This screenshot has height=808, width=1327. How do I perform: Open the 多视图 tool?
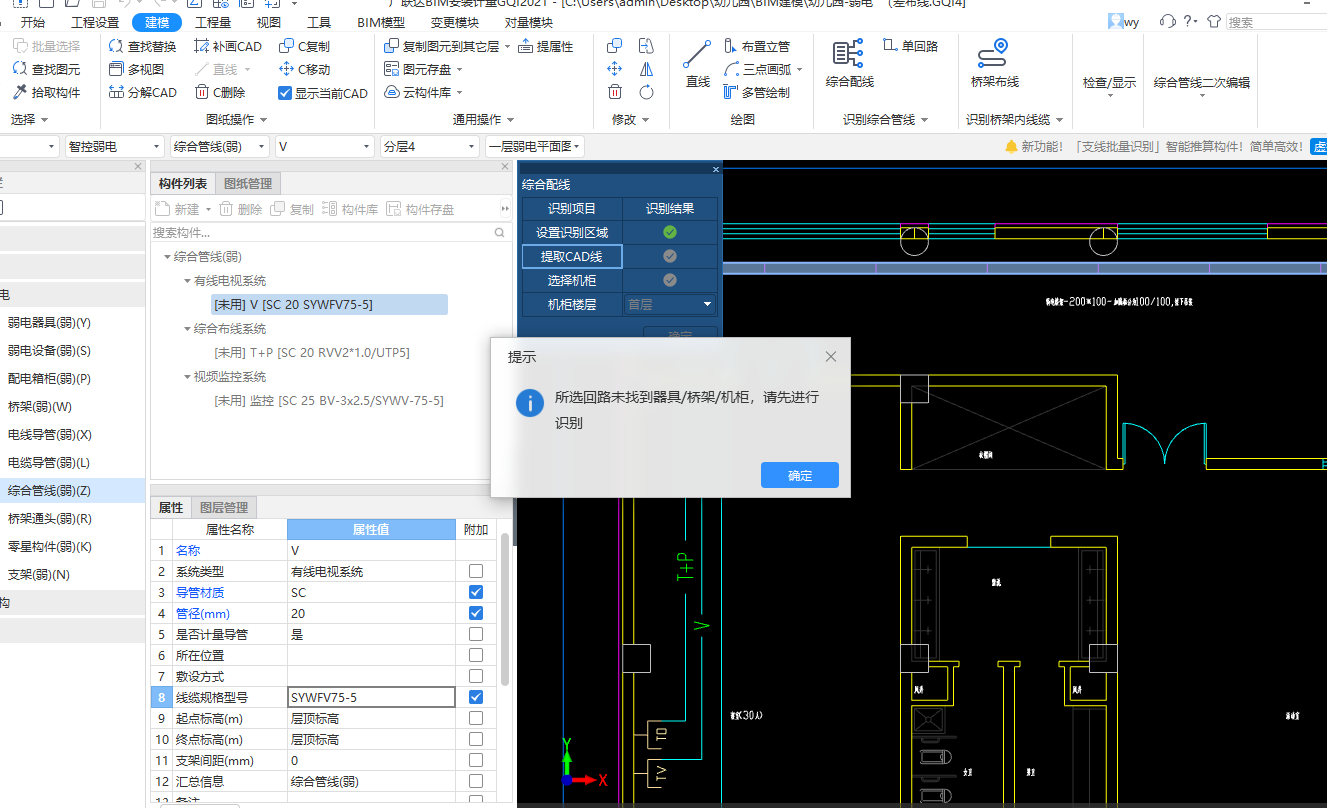click(x=136, y=69)
